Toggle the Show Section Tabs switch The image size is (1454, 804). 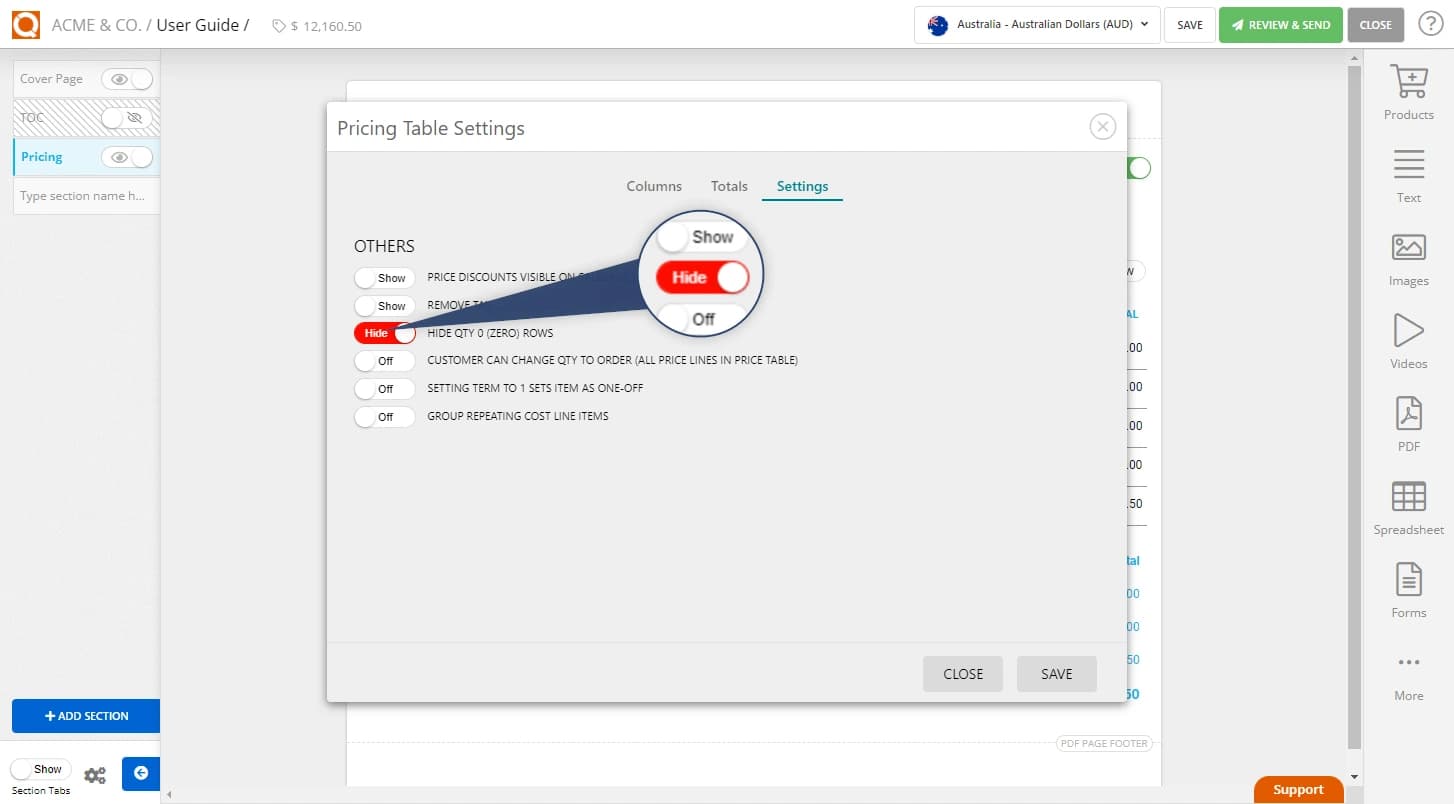[40, 768]
